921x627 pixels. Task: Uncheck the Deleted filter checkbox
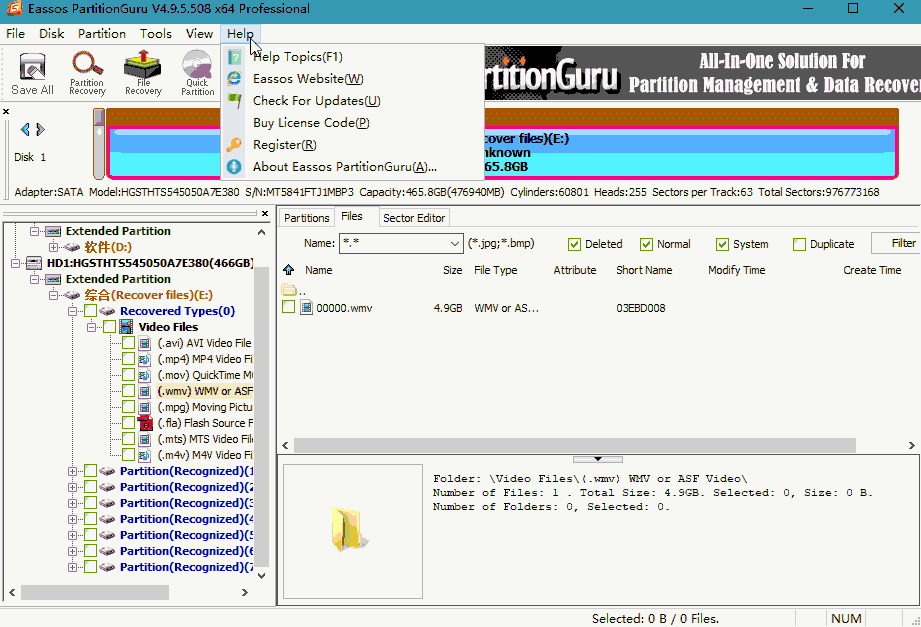(574, 244)
